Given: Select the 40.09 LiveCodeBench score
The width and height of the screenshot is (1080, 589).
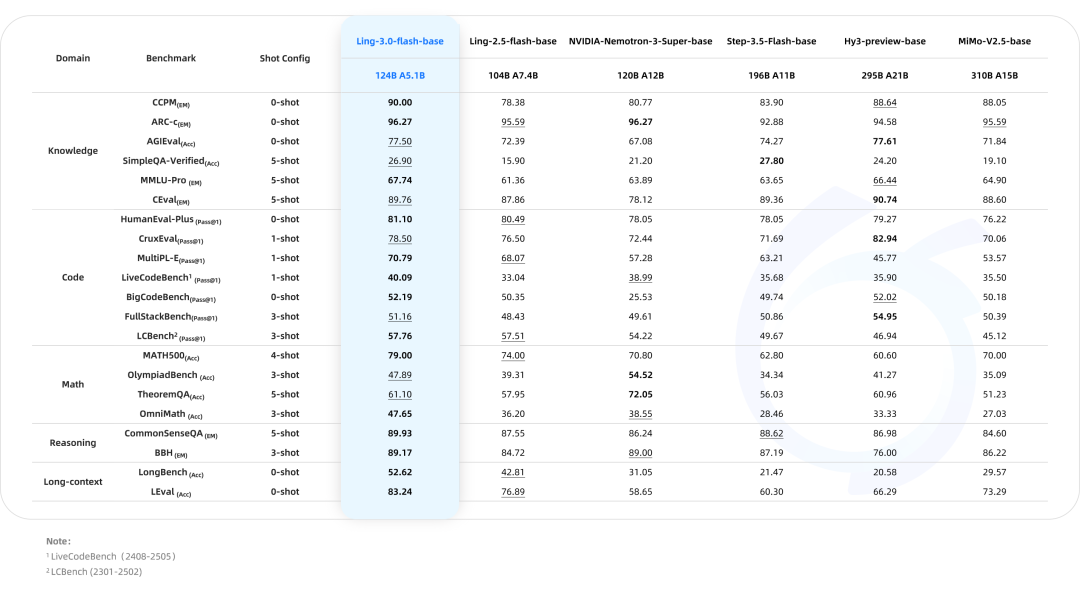Looking at the screenshot, I should 399,278.
